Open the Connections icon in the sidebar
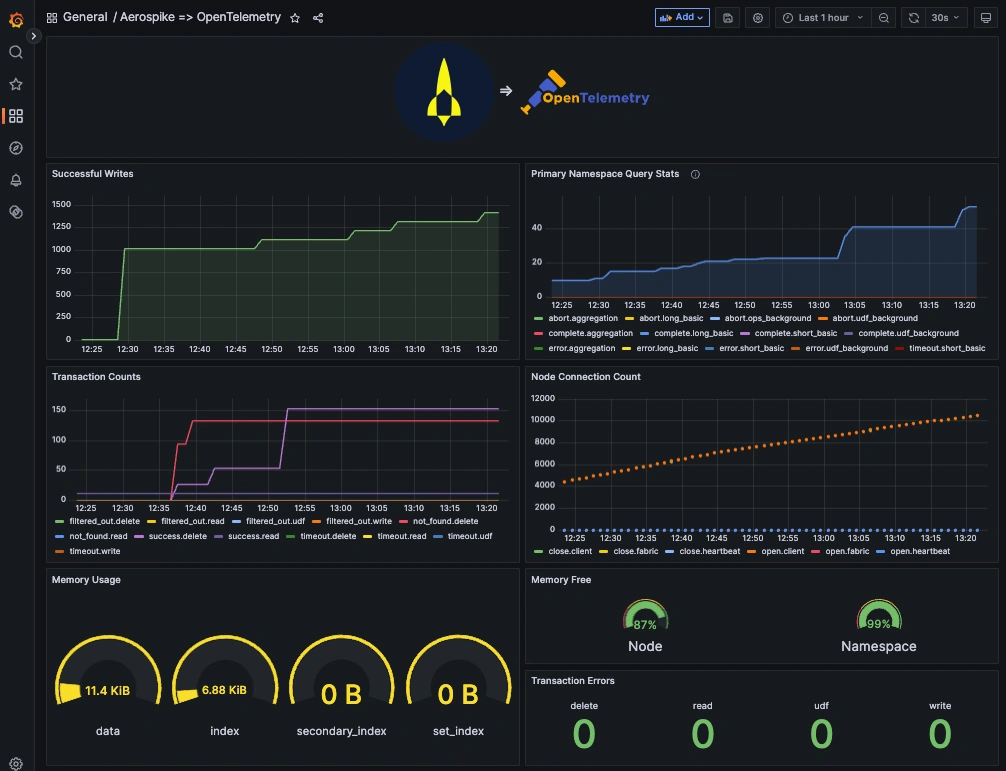The image size is (1006, 771). 16,212
